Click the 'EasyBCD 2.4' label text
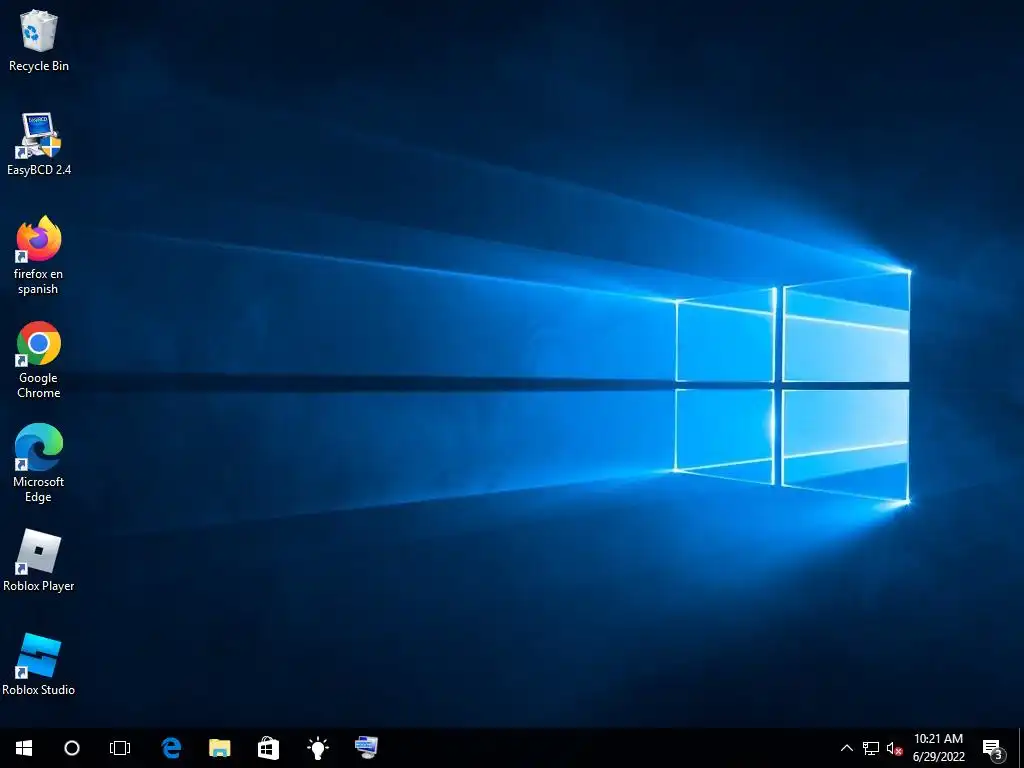 [x=39, y=170]
